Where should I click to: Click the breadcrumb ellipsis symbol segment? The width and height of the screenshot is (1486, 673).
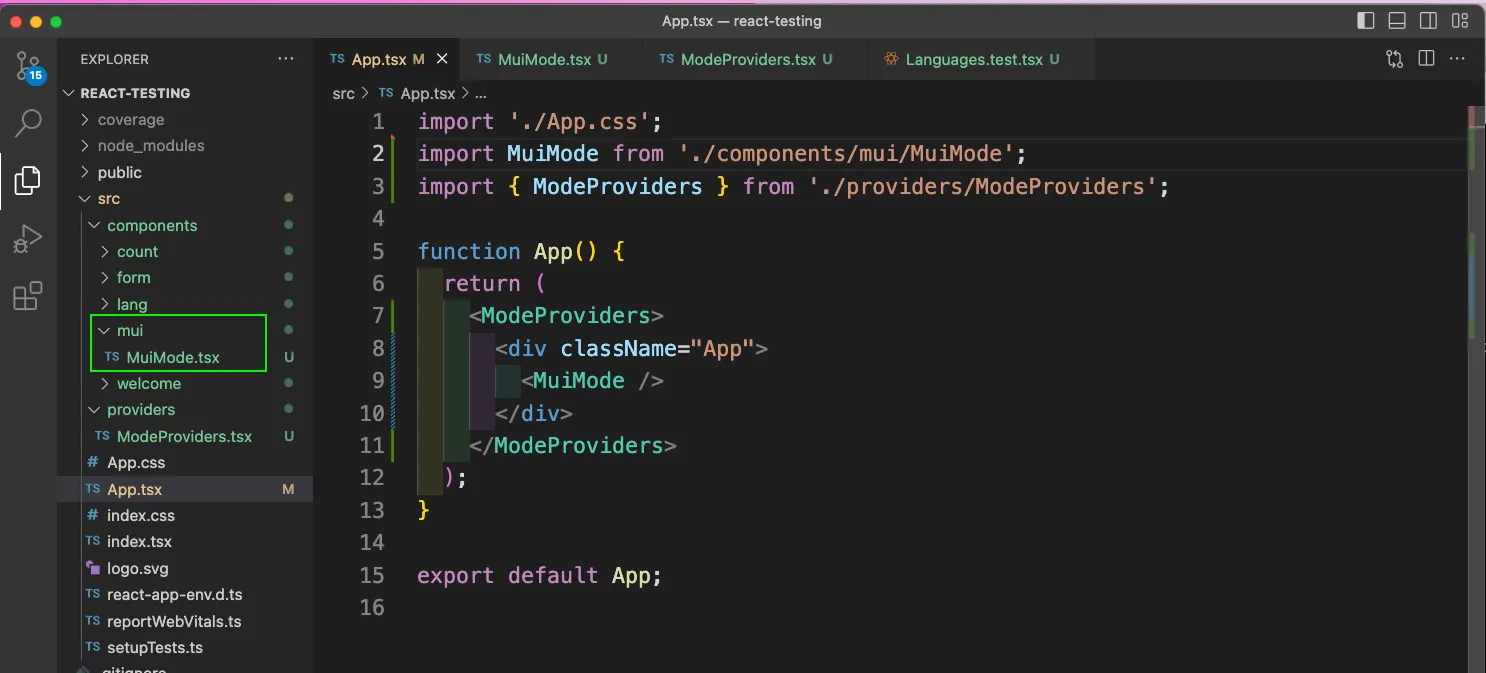(481, 93)
